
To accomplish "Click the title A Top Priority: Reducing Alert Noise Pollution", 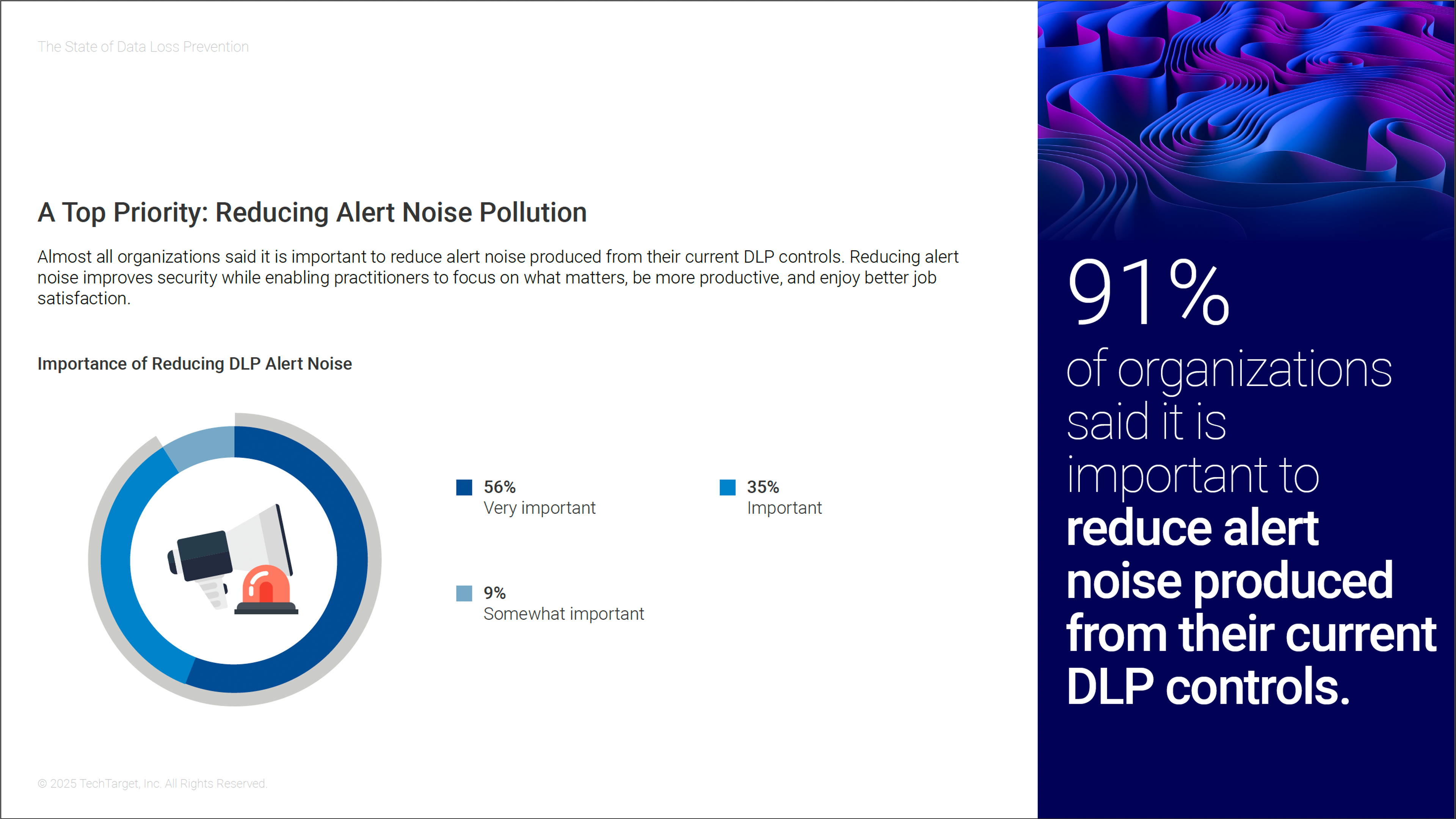I will 312,212.
